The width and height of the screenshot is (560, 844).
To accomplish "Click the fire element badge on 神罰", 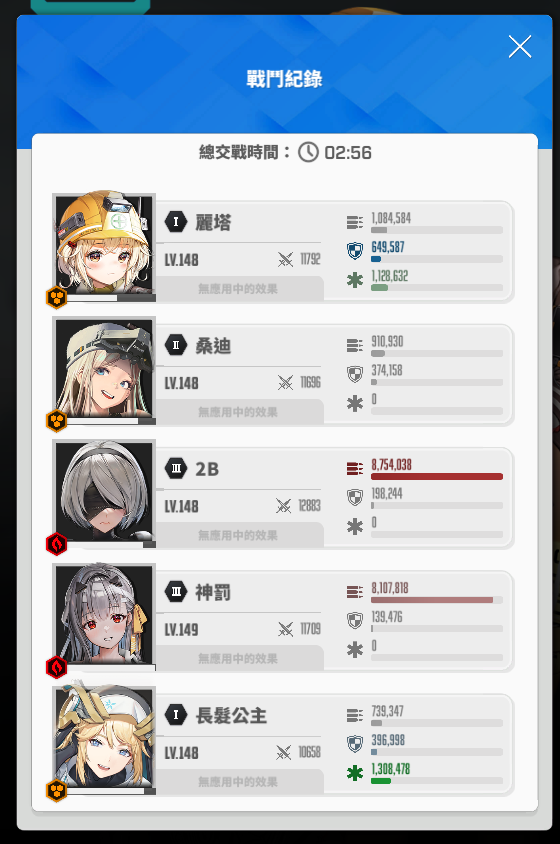I will (x=57, y=667).
